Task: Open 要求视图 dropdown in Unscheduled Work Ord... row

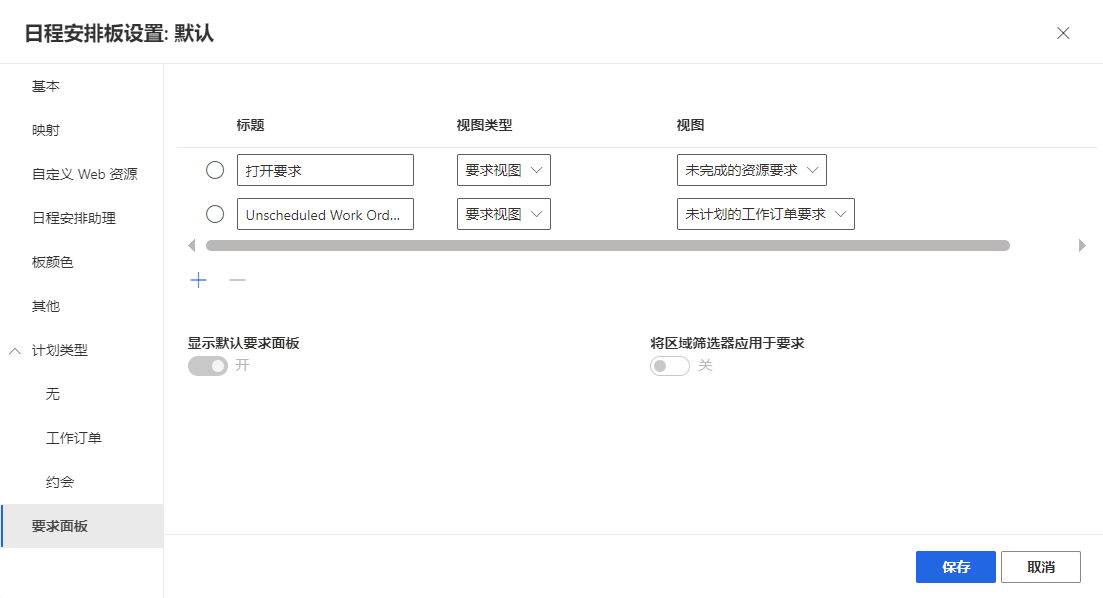Action: (504, 214)
